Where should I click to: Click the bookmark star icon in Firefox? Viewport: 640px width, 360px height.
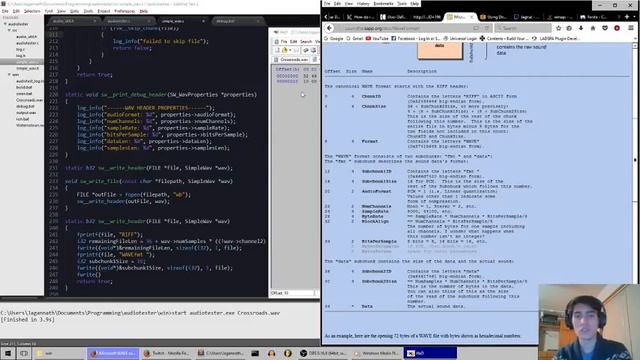point(558,28)
